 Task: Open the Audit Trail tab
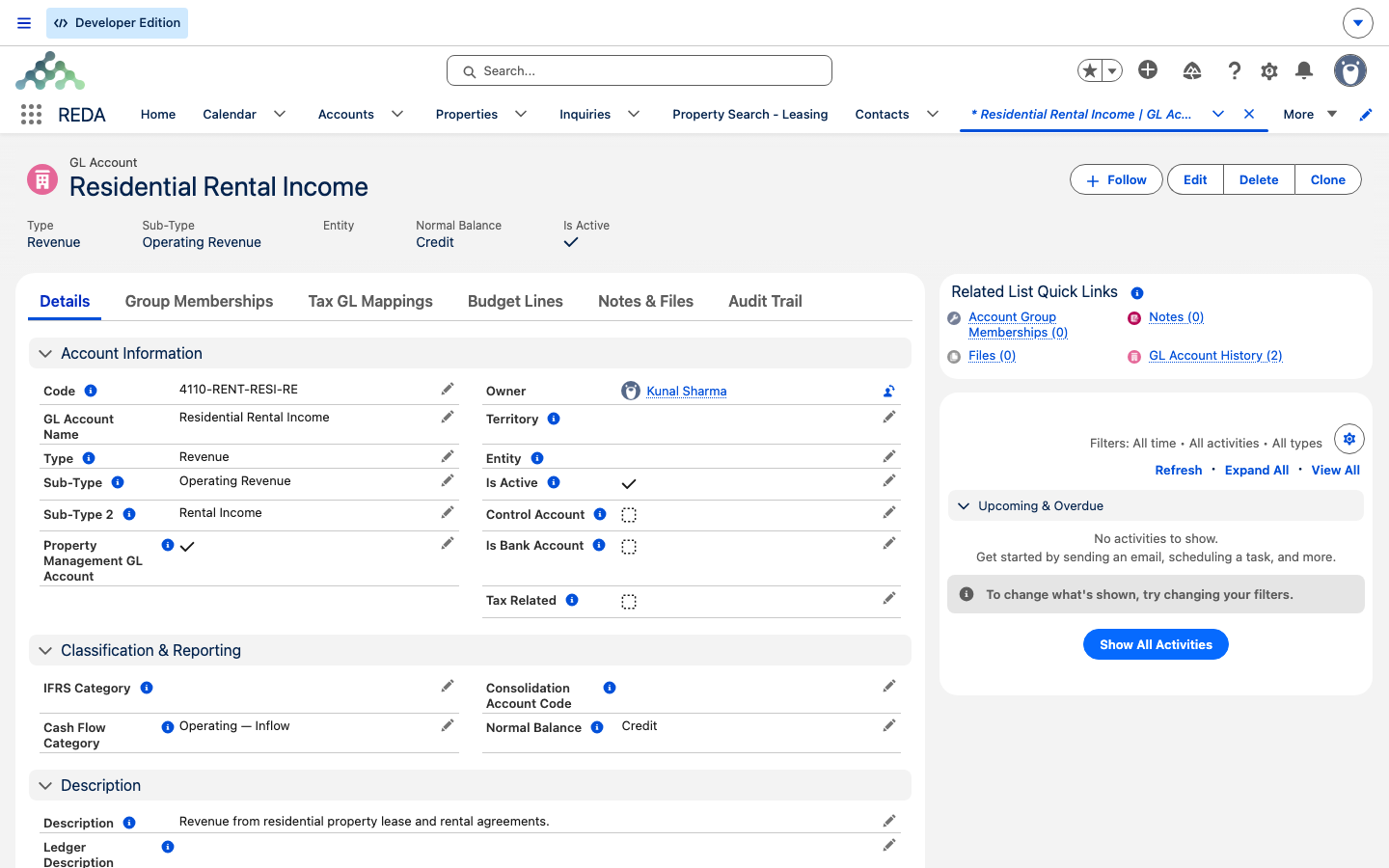coord(765,301)
